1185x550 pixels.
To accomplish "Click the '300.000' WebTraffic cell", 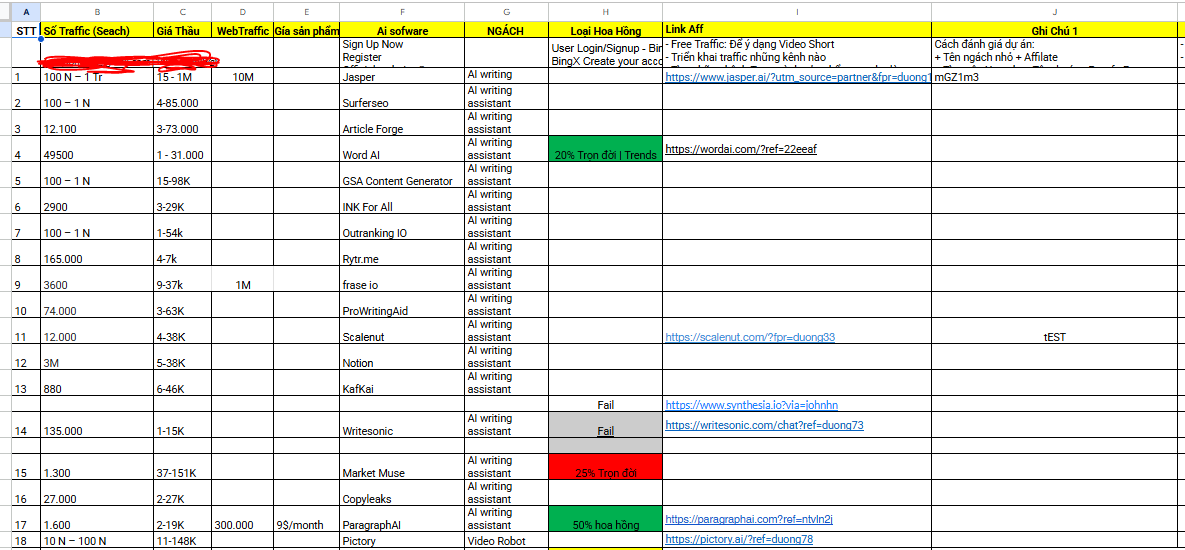I will point(243,518).
